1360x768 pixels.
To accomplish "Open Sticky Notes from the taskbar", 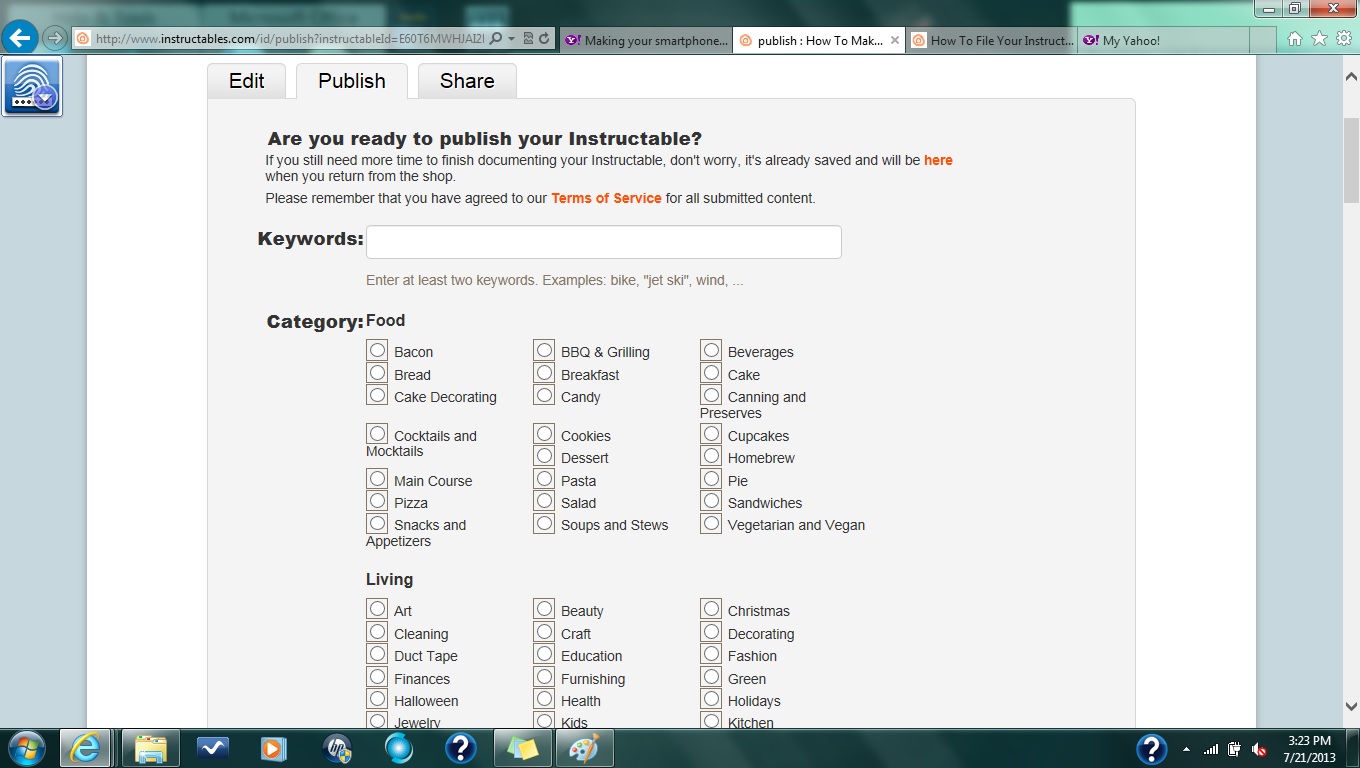I will coord(522,748).
